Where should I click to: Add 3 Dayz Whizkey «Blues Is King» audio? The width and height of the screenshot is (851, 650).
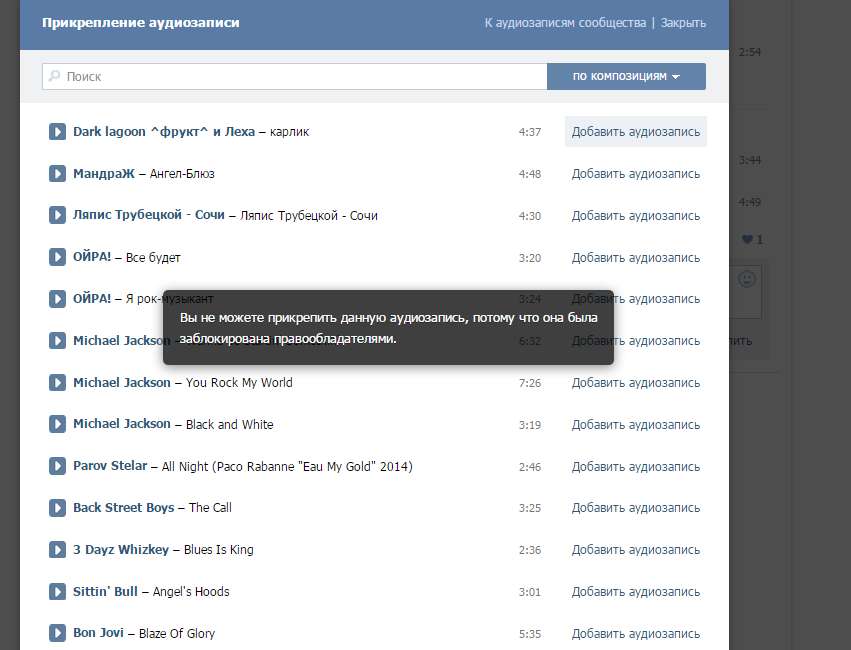(x=636, y=550)
